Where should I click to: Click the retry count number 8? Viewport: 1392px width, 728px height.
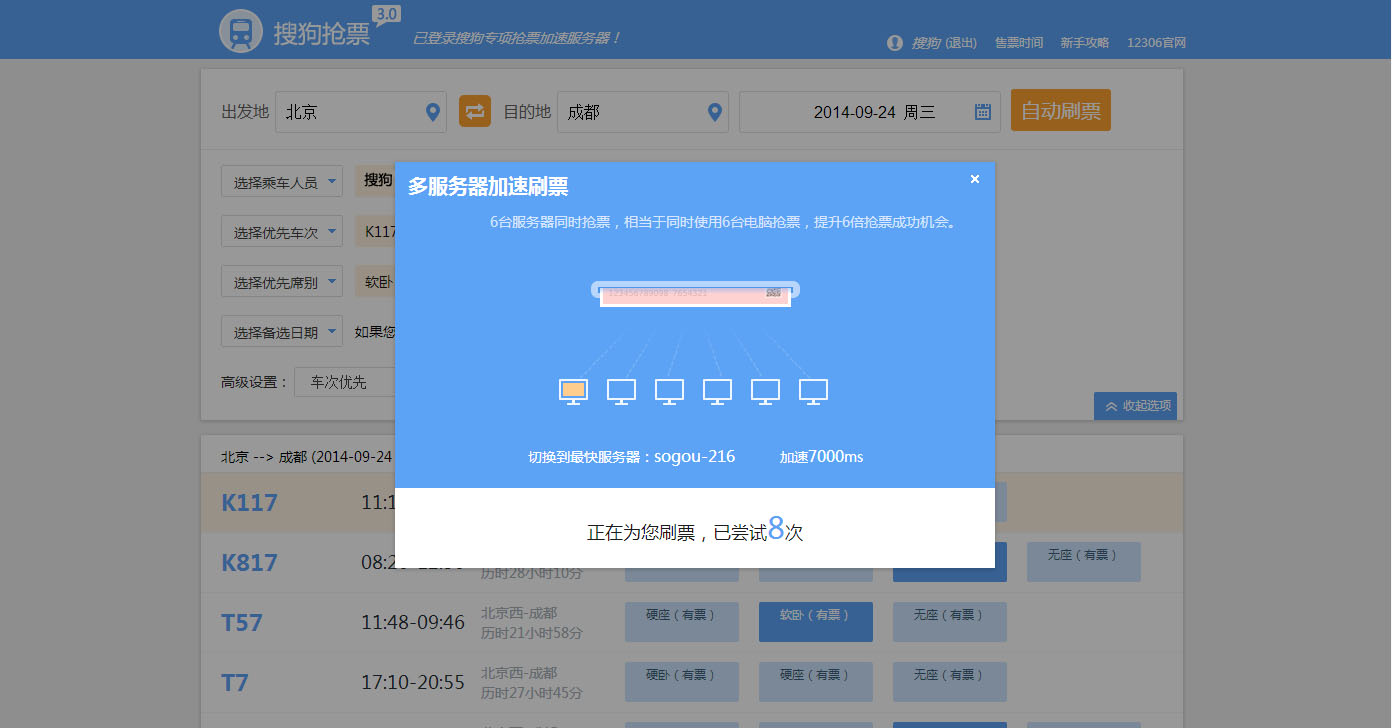click(x=776, y=529)
